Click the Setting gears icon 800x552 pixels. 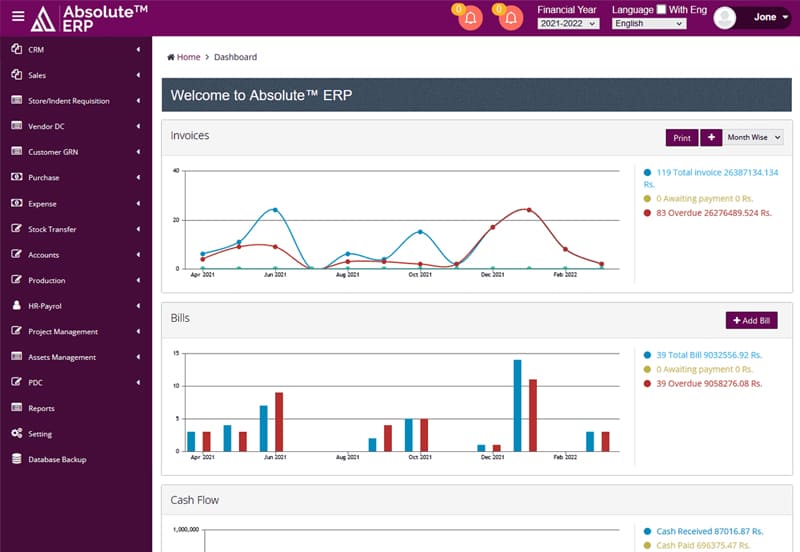click(x=17, y=434)
